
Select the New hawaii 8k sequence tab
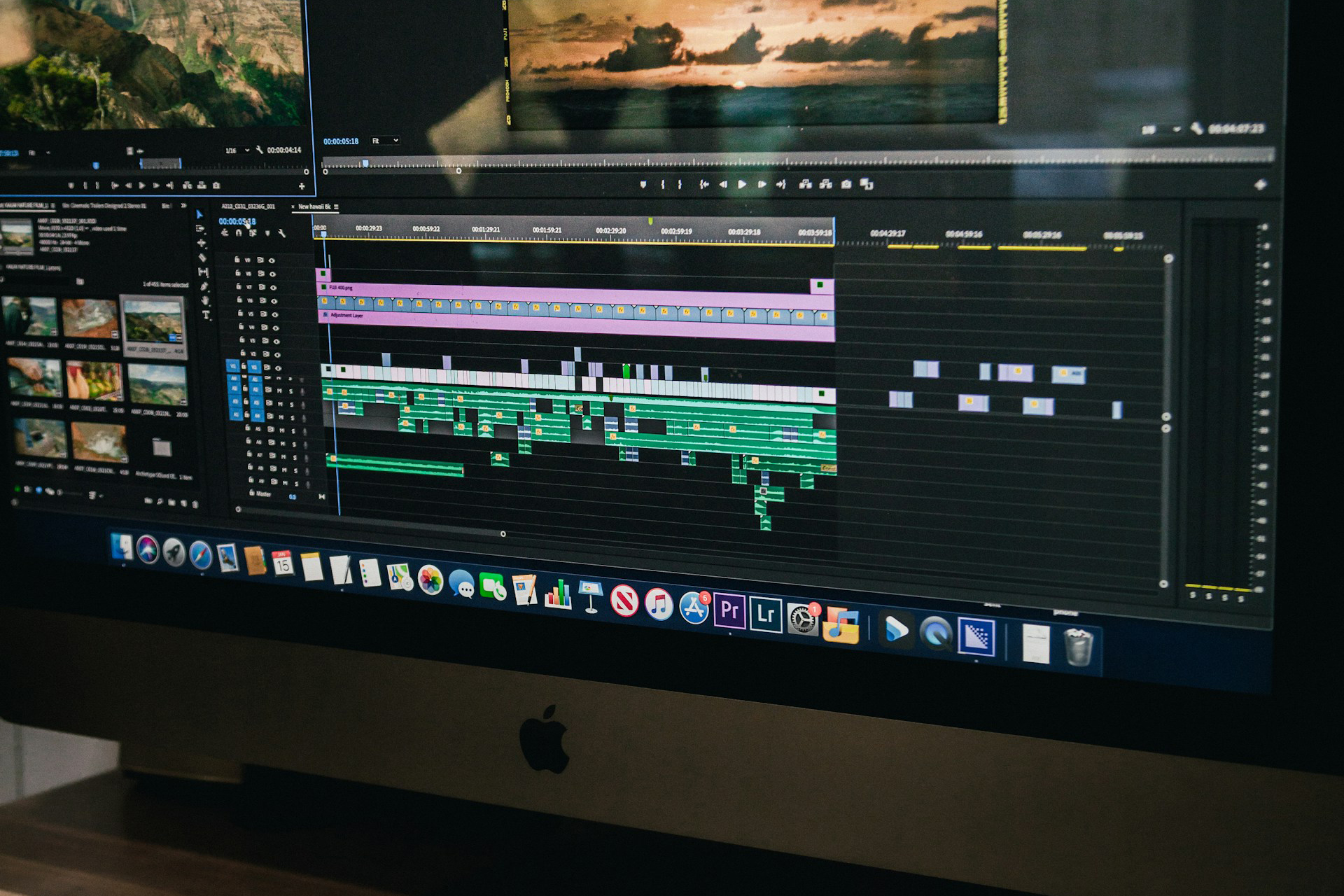pyautogui.click(x=314, y=206)
